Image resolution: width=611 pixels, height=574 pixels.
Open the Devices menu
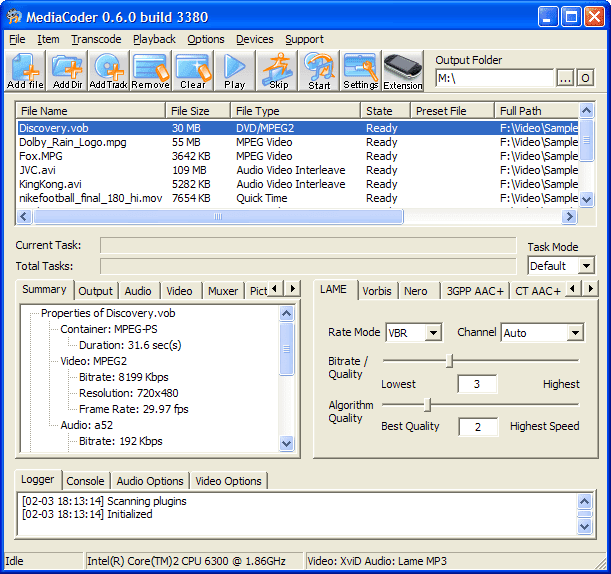(x=255, y=39)
